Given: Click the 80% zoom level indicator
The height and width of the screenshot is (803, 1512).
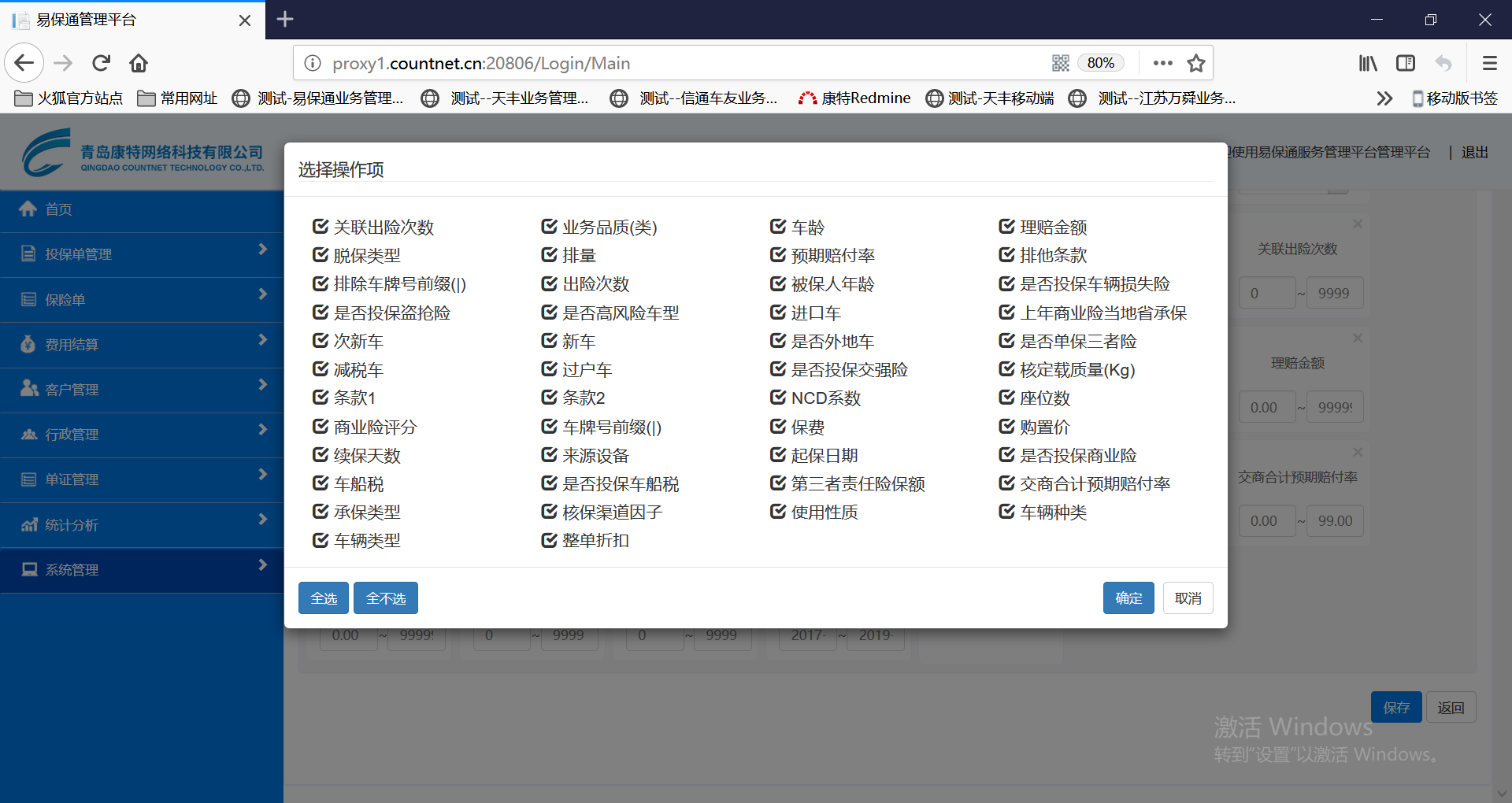Looking at the screenshot, I should (x=1100, y=63).
